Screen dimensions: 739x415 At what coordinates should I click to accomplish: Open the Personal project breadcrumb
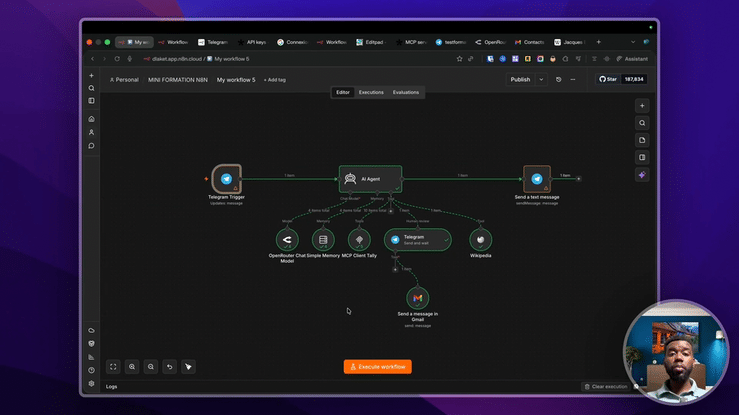coord(124,80)
